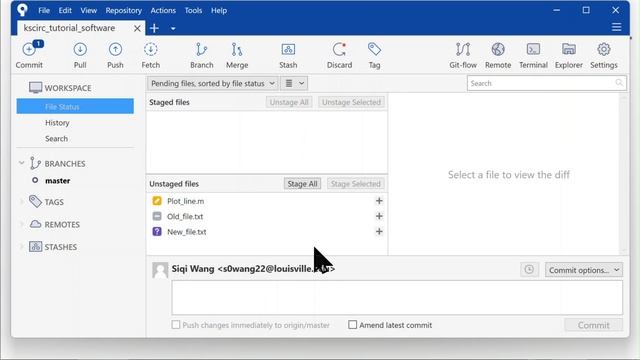This screenshot has height=360, width=640.
Task: Open History in the sidebar
Action: click(x=57, y=122)
